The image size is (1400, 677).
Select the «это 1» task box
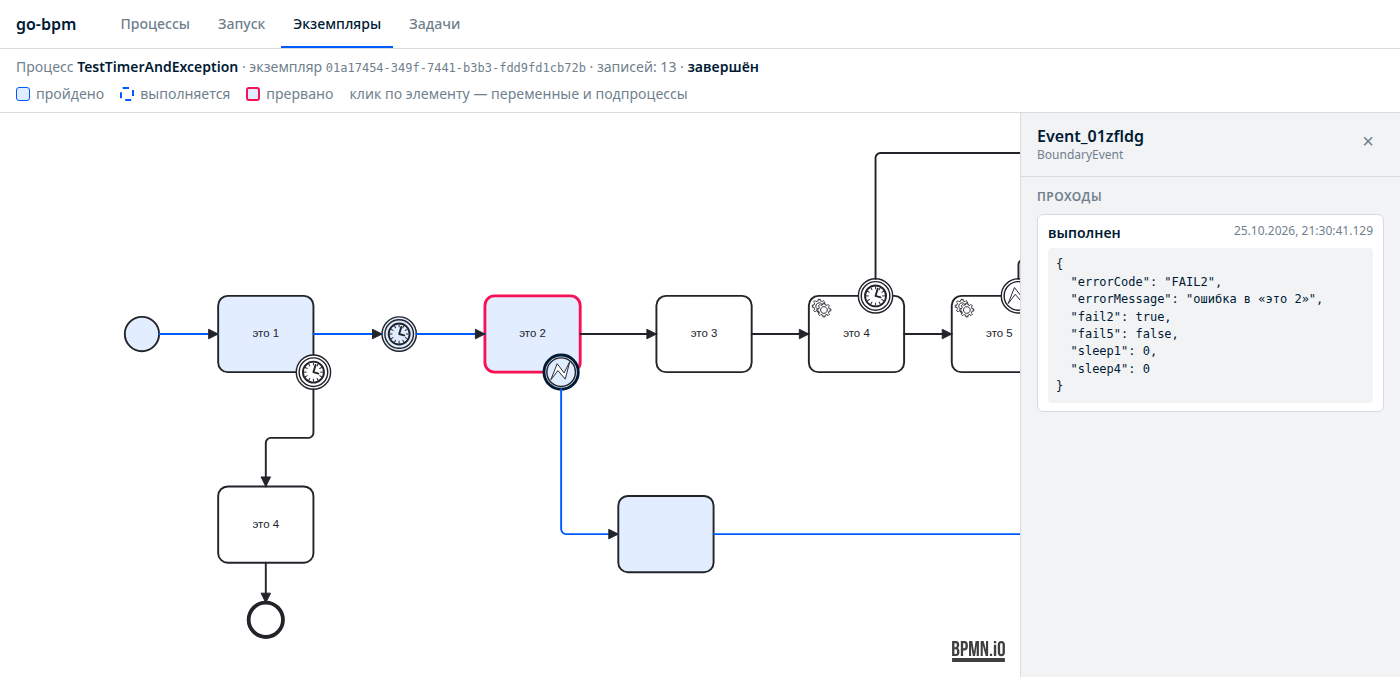[x=266, y=334]
